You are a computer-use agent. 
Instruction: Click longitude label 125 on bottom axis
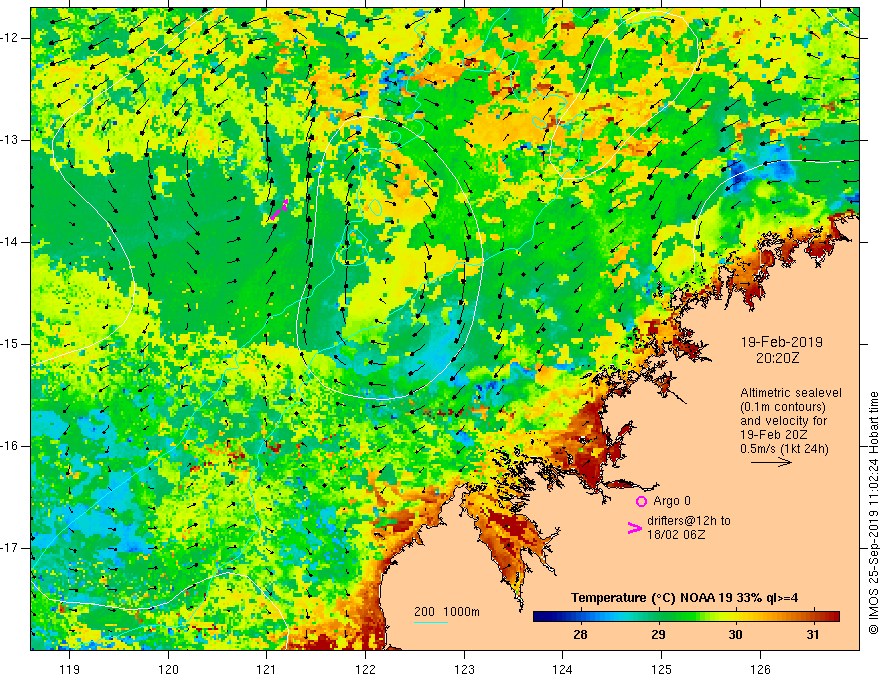click(x=661, y=669)
